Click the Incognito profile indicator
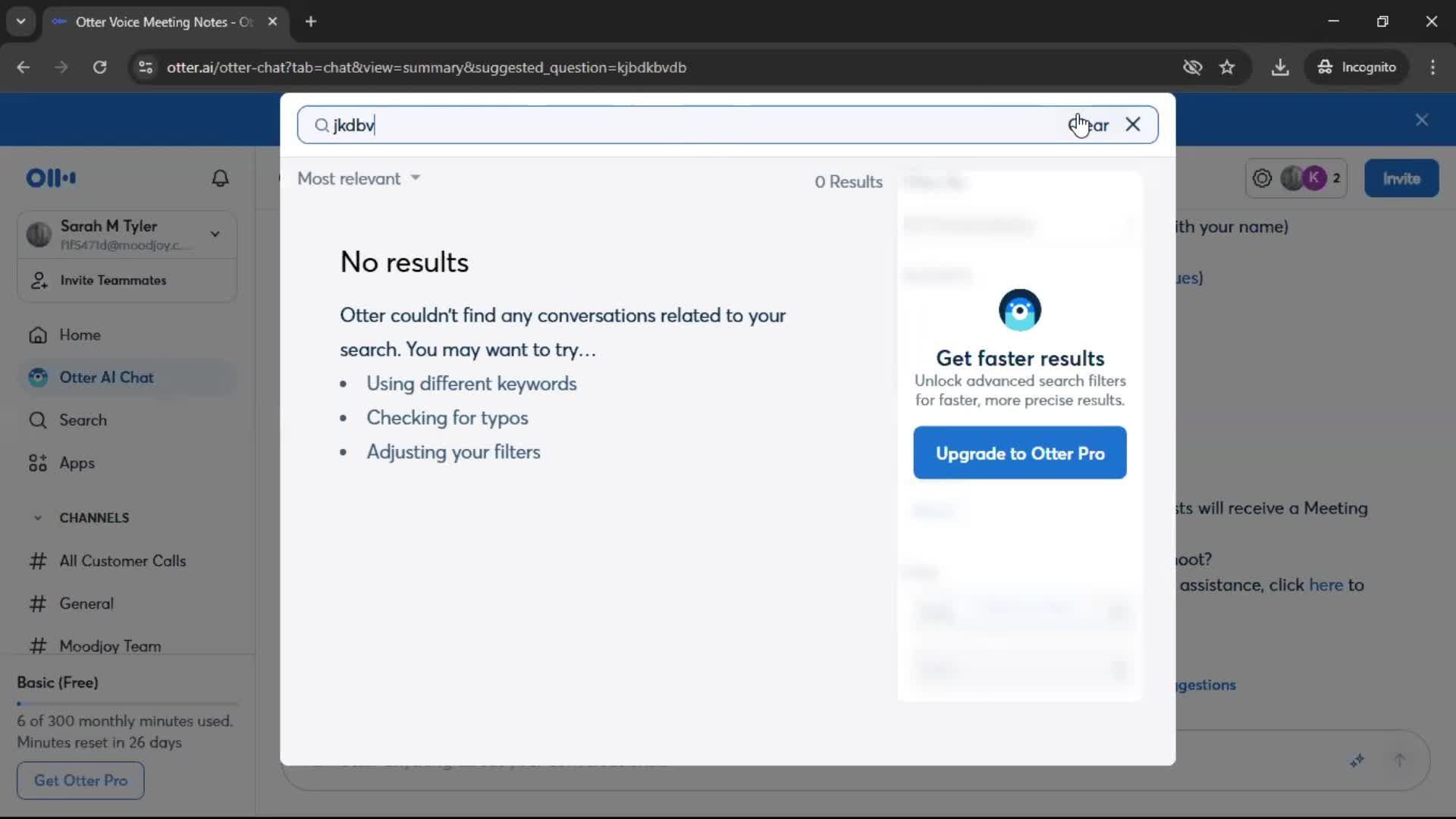This screenshot has width=1456, height=819. (1357, 67)
